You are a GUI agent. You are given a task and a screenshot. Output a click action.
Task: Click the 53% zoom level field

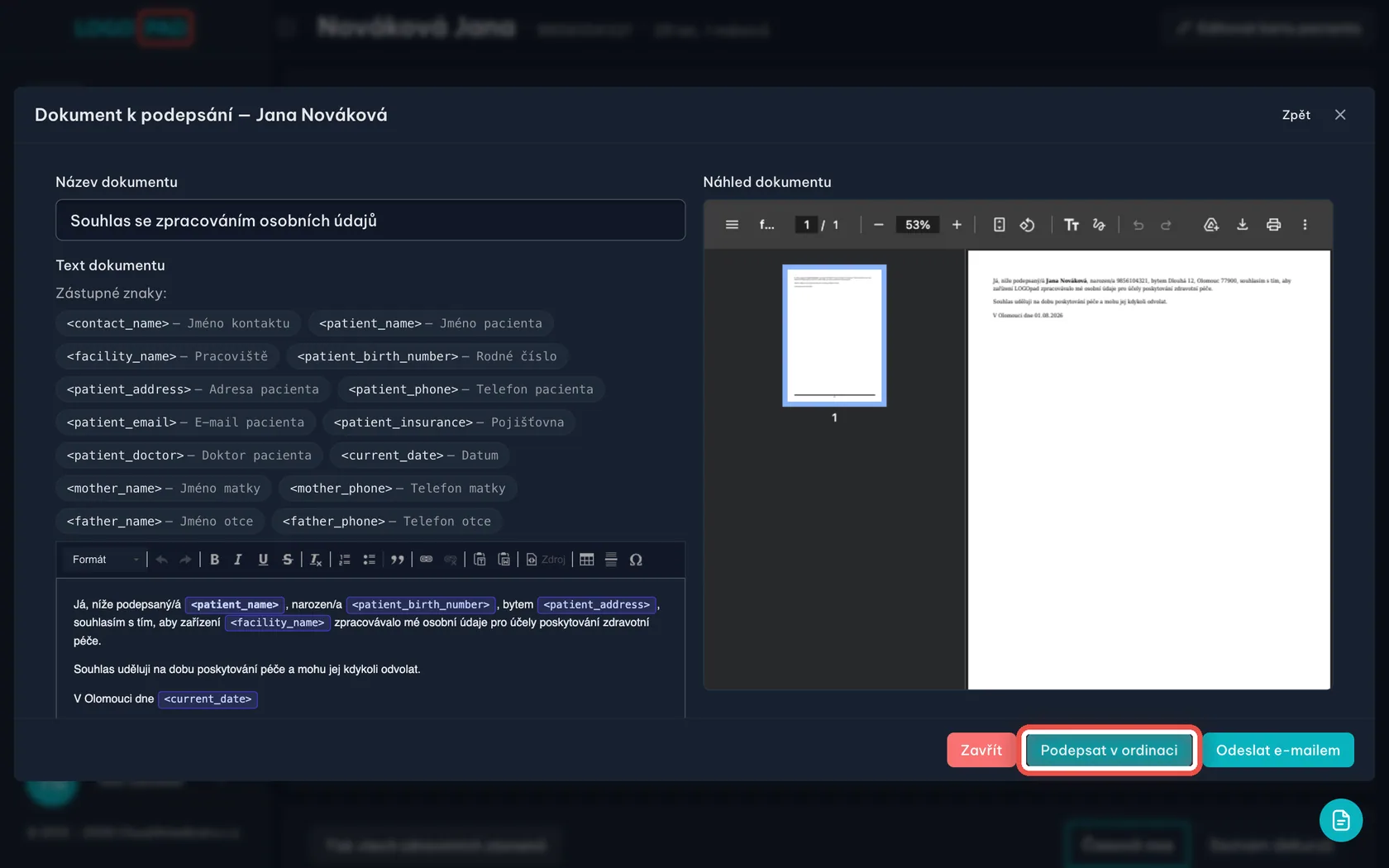point(918,225)
